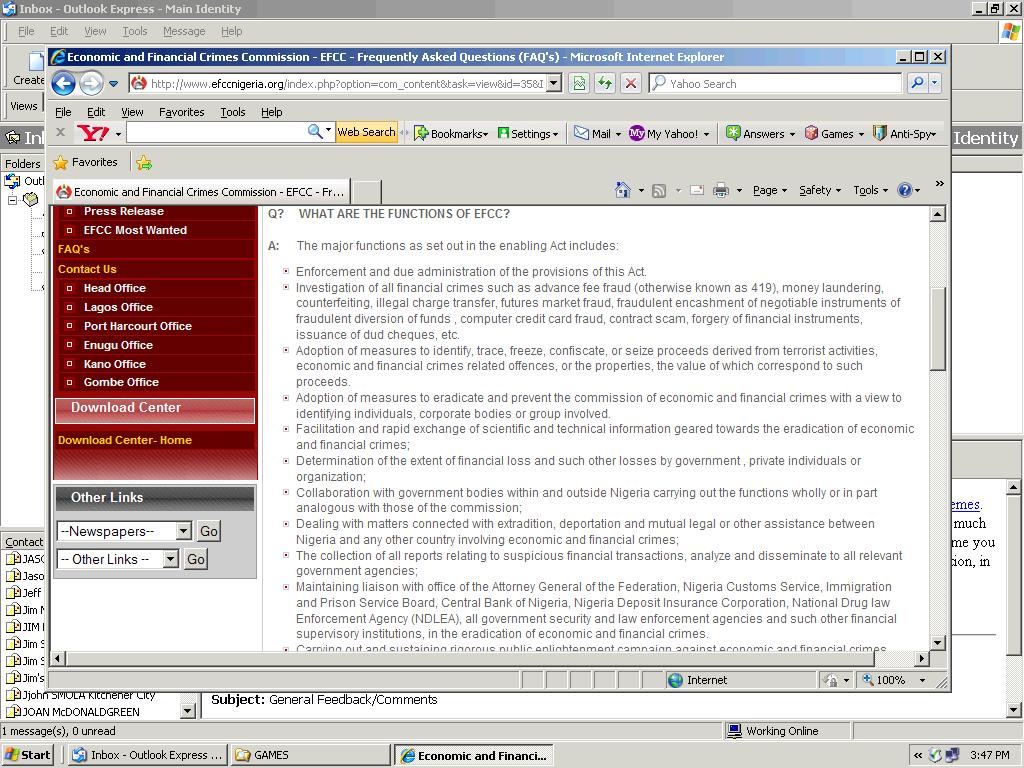This screenshot has height=768, width=1024.
Task: Open Anti-Spy from the Yahoo toolbar
Action: tap(905, 134)
